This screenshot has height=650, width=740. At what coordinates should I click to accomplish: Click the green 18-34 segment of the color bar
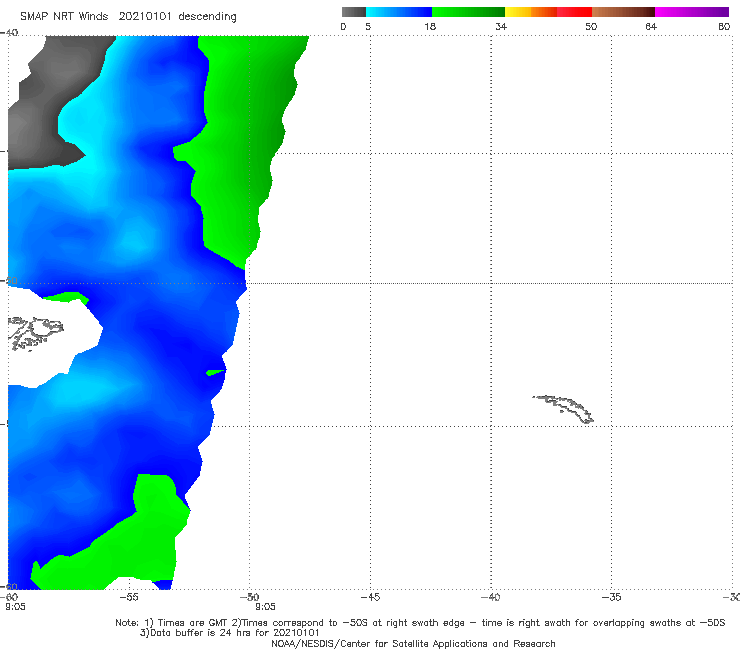click(468, 12)
